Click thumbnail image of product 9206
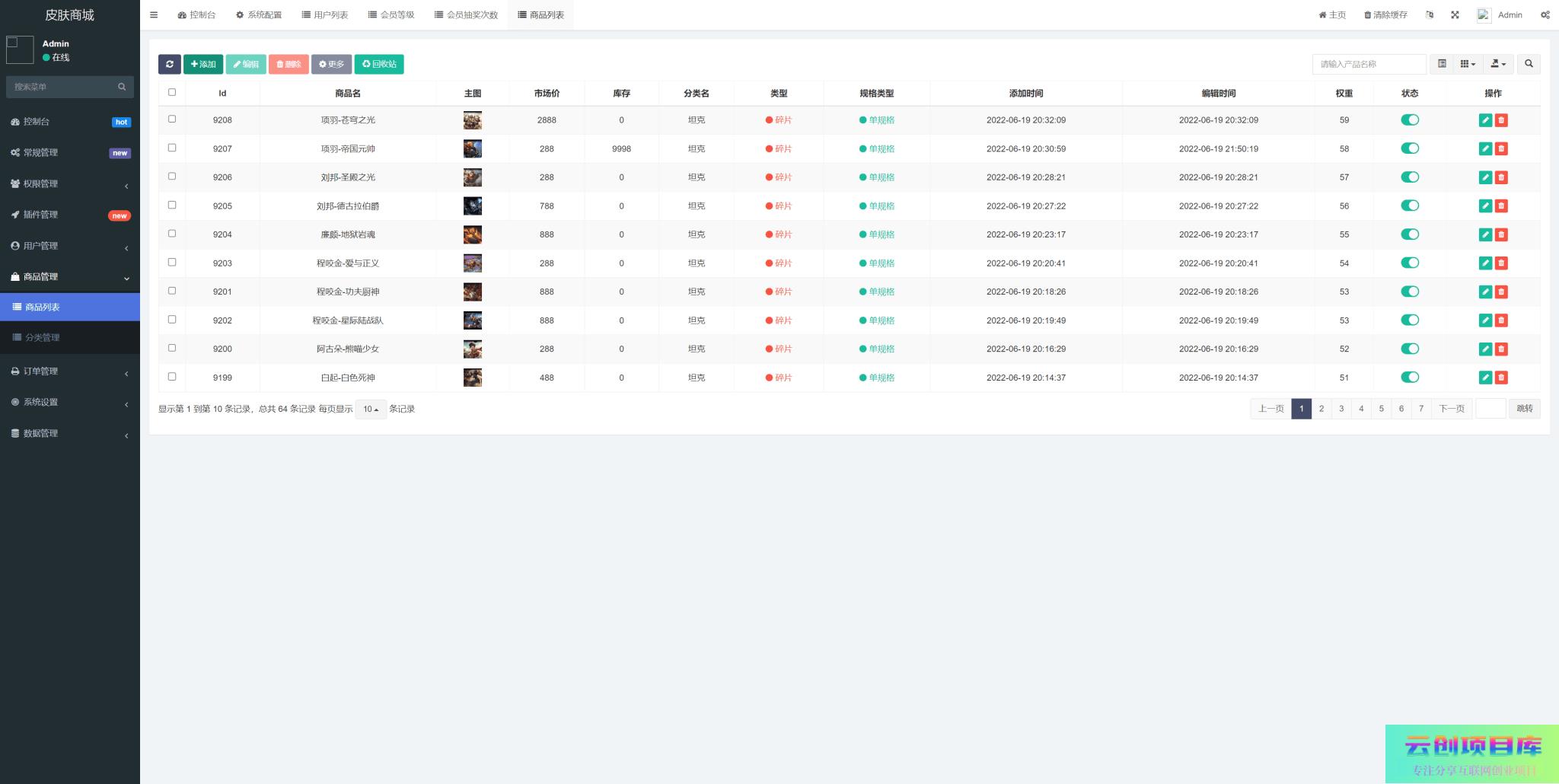The image size is (1559, 784). pos(472,177)
